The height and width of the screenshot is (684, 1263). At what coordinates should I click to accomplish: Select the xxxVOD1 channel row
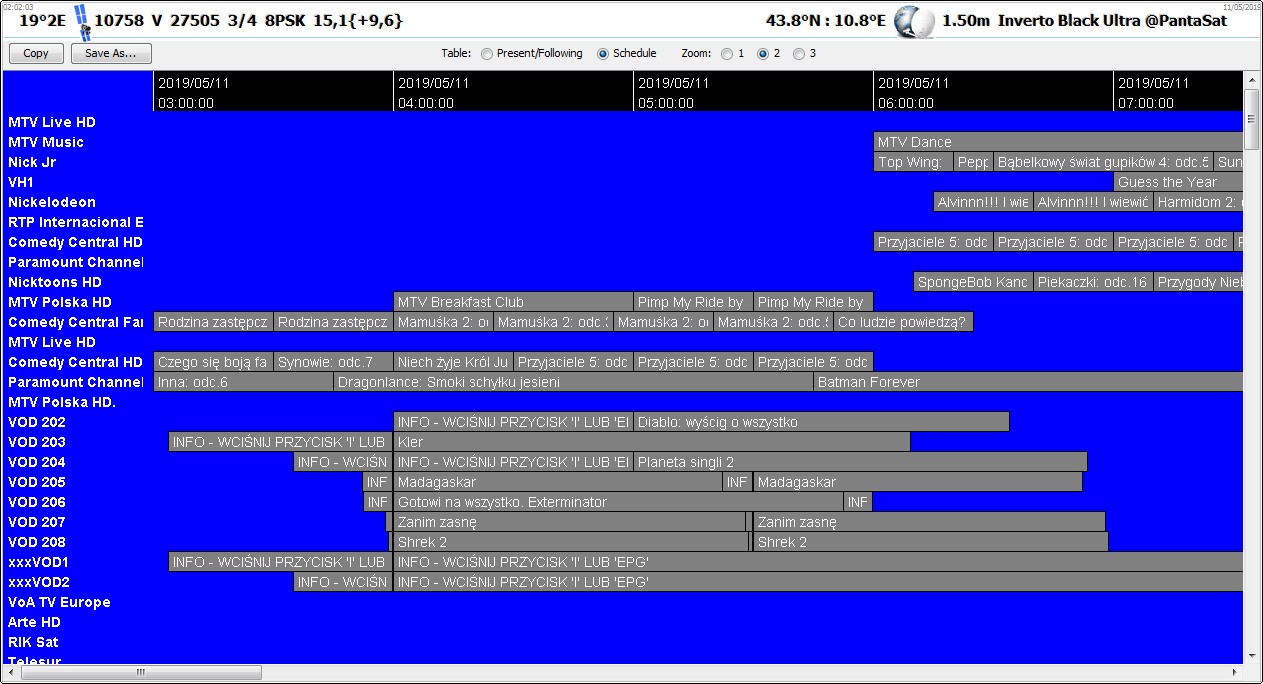point(38,562)
